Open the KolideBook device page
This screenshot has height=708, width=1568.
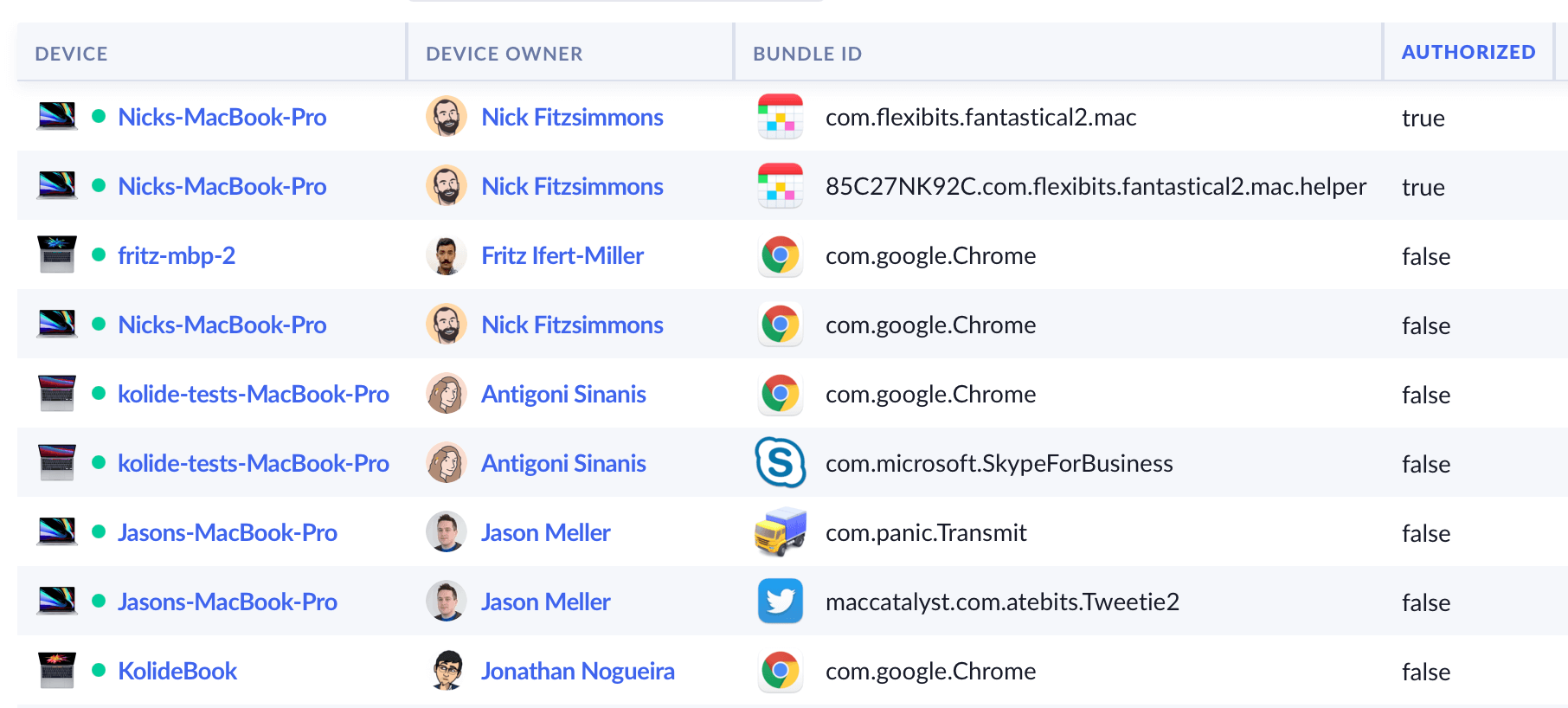[177, 671]
